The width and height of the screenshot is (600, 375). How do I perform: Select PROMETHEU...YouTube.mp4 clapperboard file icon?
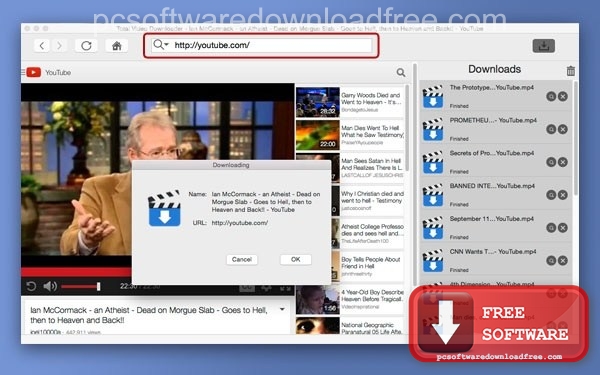433,130
